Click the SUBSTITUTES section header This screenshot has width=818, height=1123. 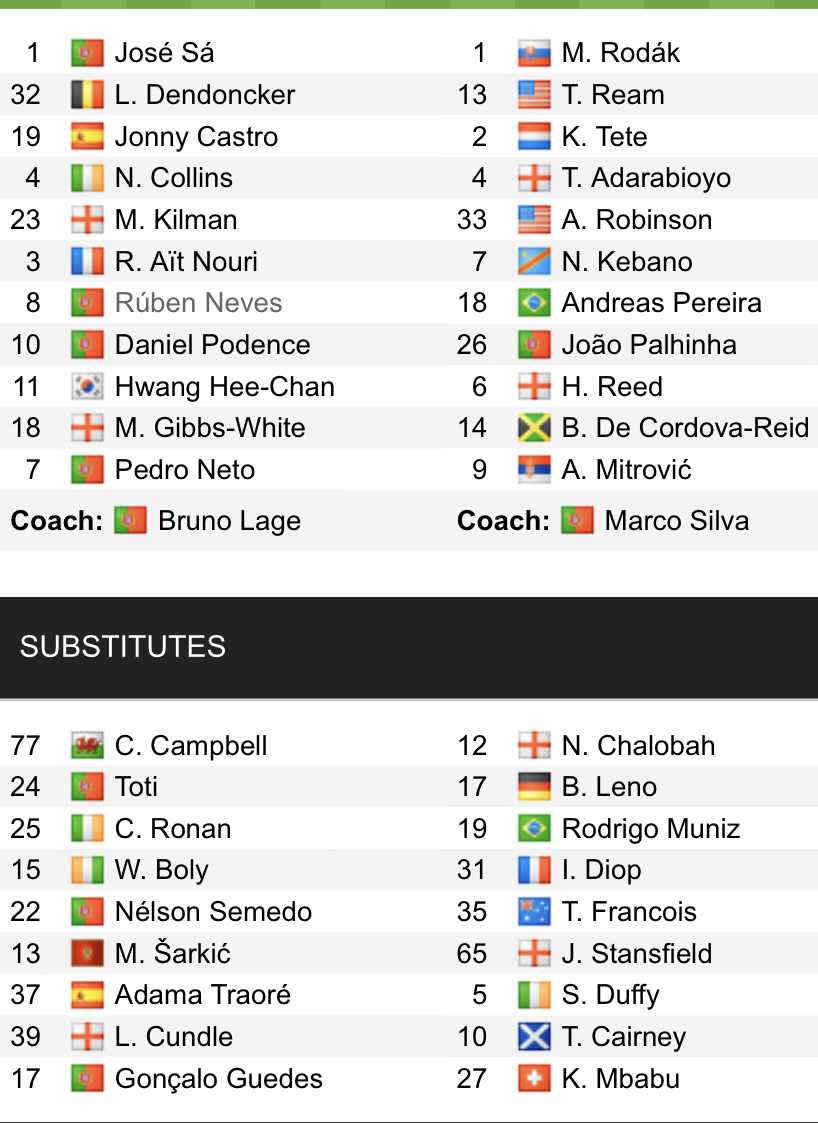(x=123, y=647)
